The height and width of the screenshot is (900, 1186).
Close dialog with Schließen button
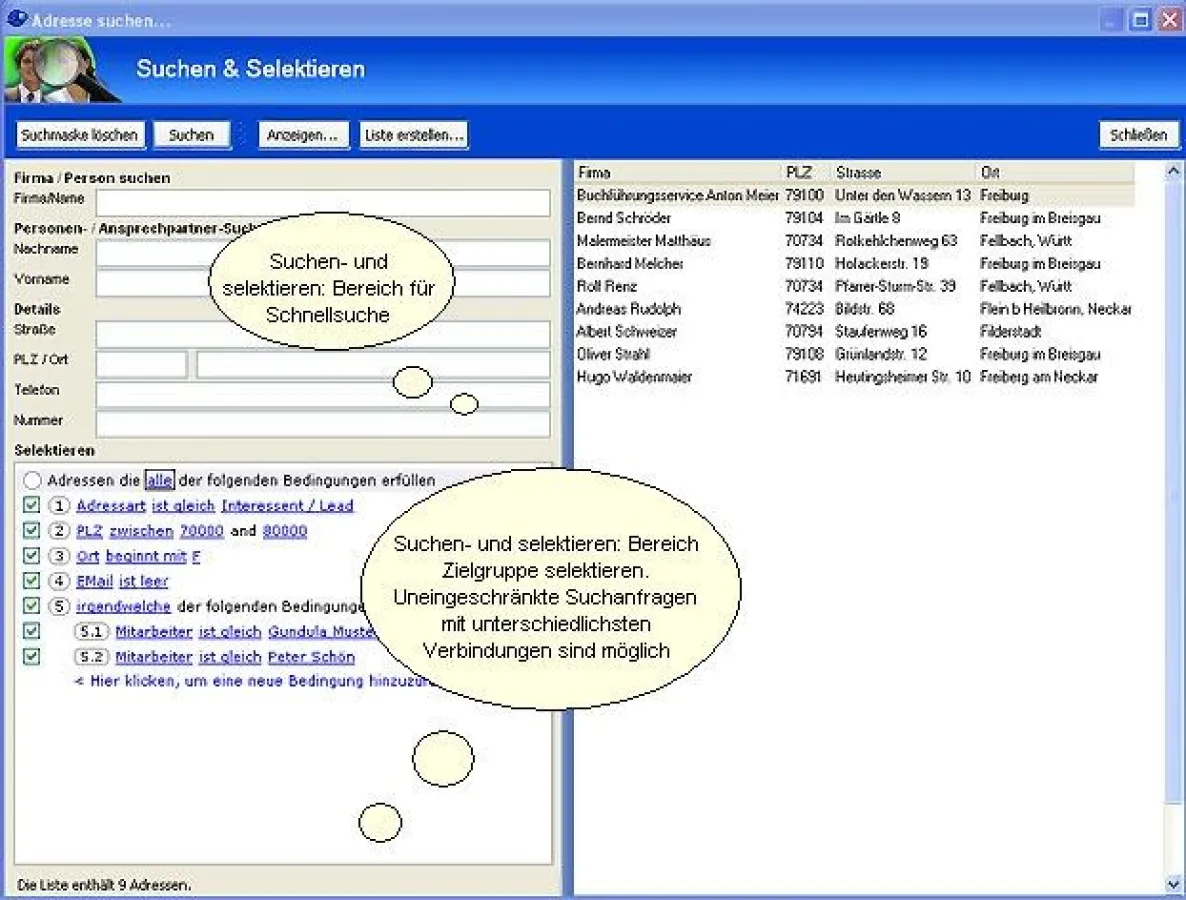(x=1138, y=135)
